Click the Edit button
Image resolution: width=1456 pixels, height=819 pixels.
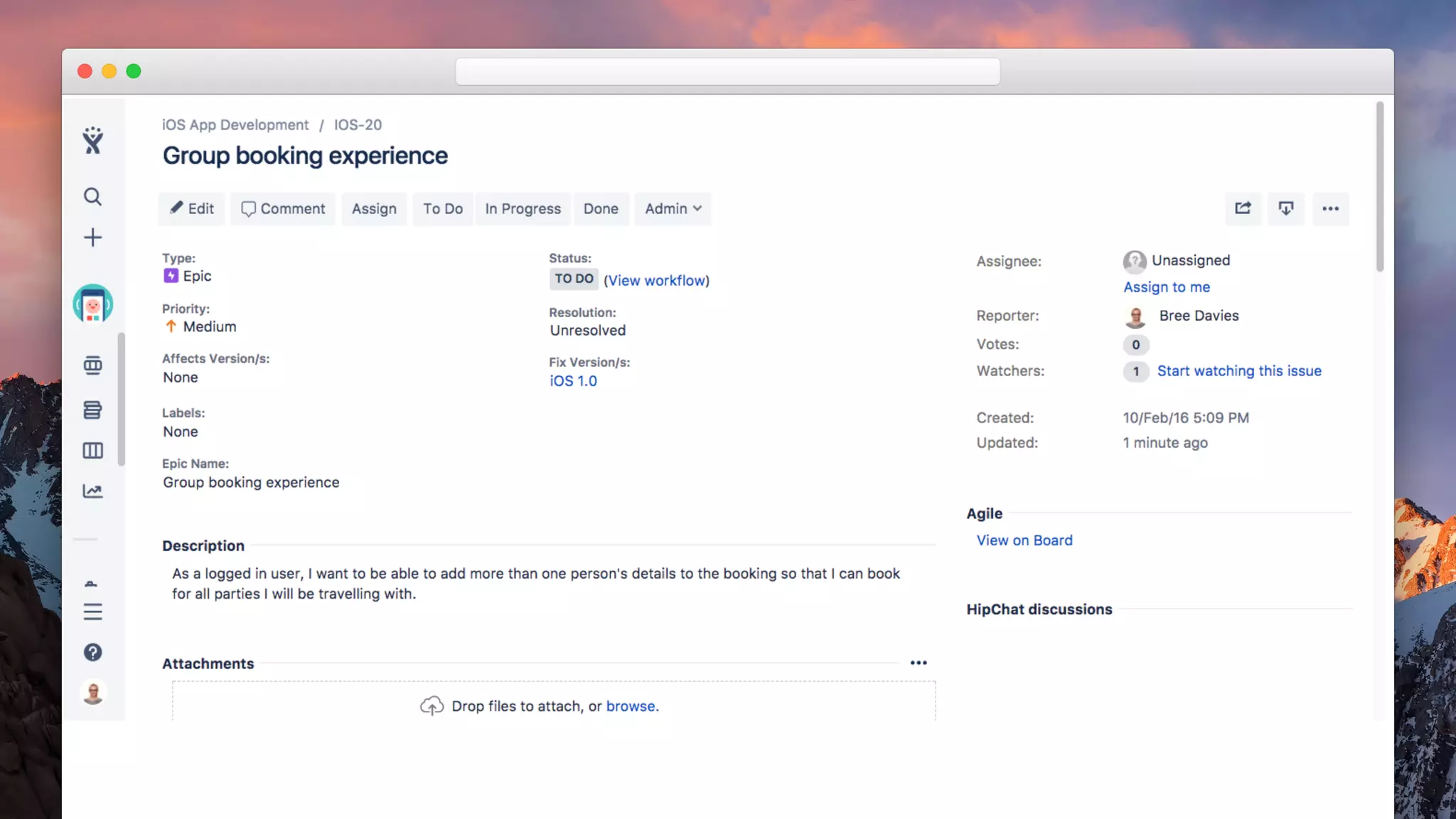(192, 208)
